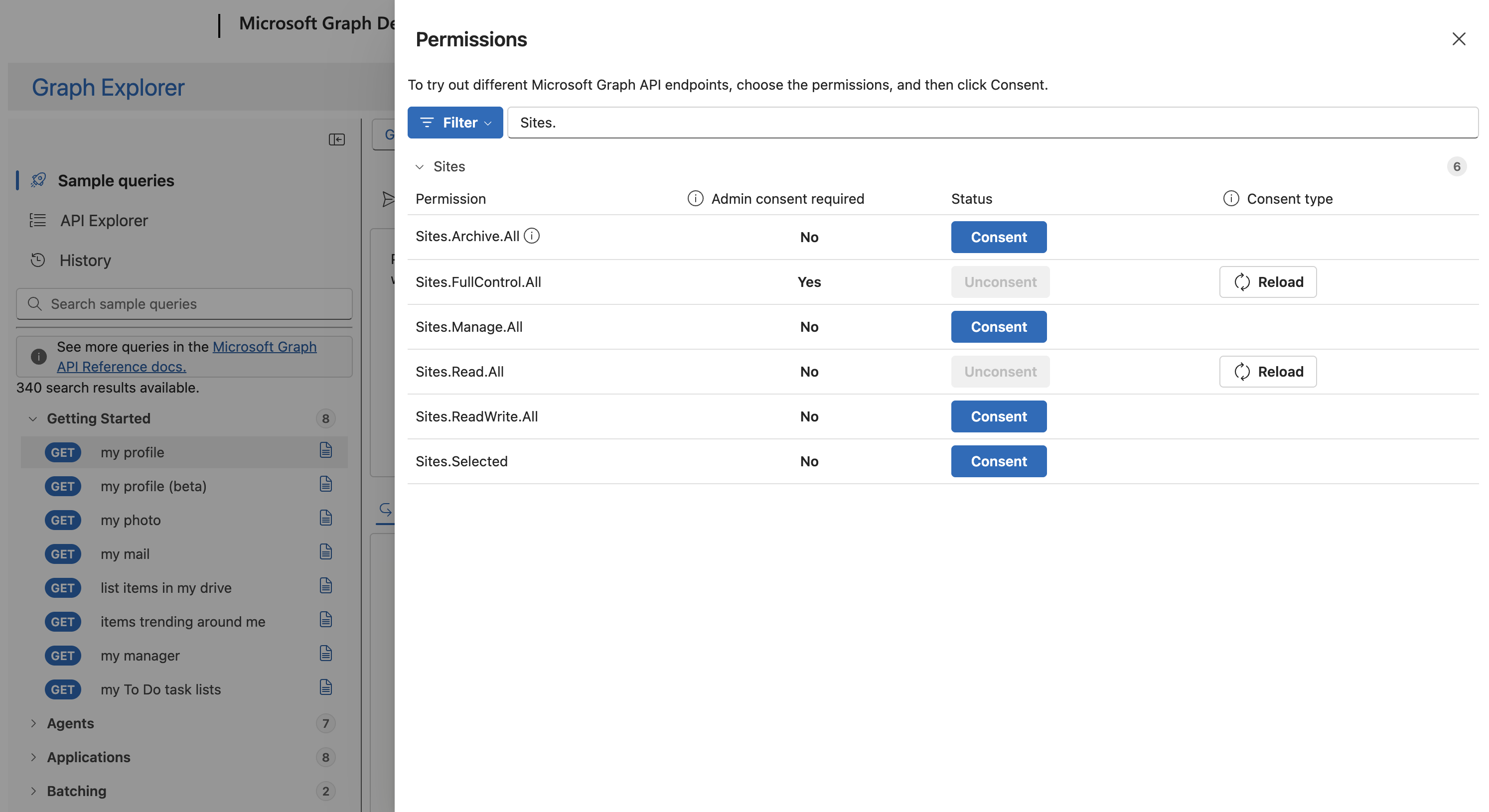Click the '340 search results available.' text

(108, 388)
